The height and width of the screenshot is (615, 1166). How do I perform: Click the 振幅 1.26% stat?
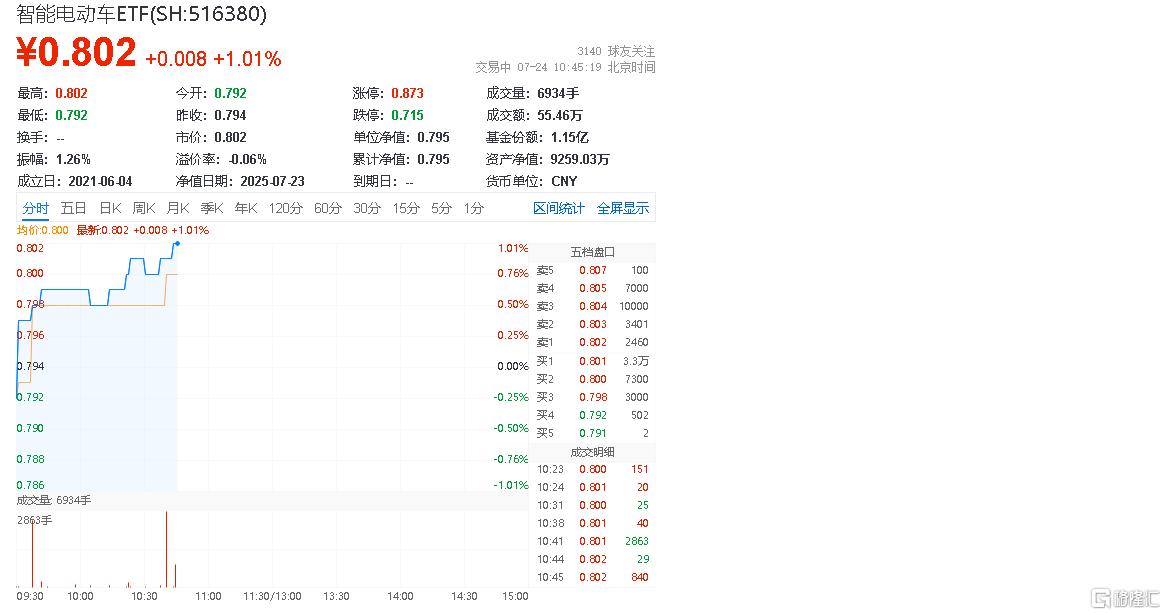tap(54, 159)
